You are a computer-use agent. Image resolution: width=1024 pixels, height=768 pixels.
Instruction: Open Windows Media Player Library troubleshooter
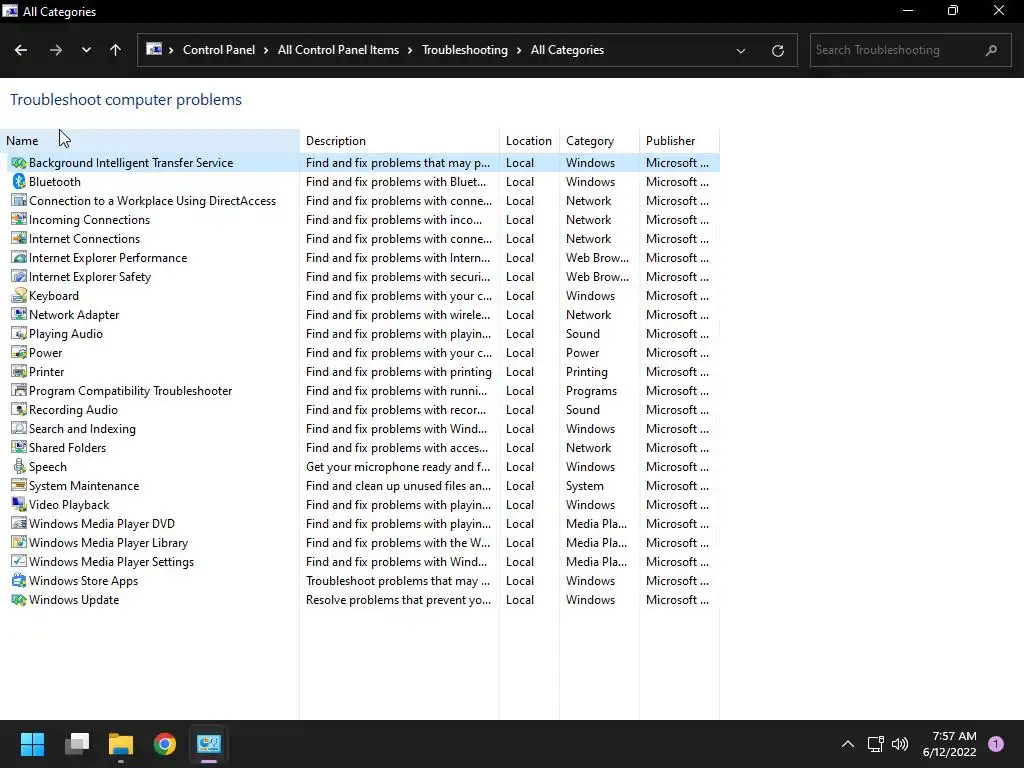click(x=108, y=543)
